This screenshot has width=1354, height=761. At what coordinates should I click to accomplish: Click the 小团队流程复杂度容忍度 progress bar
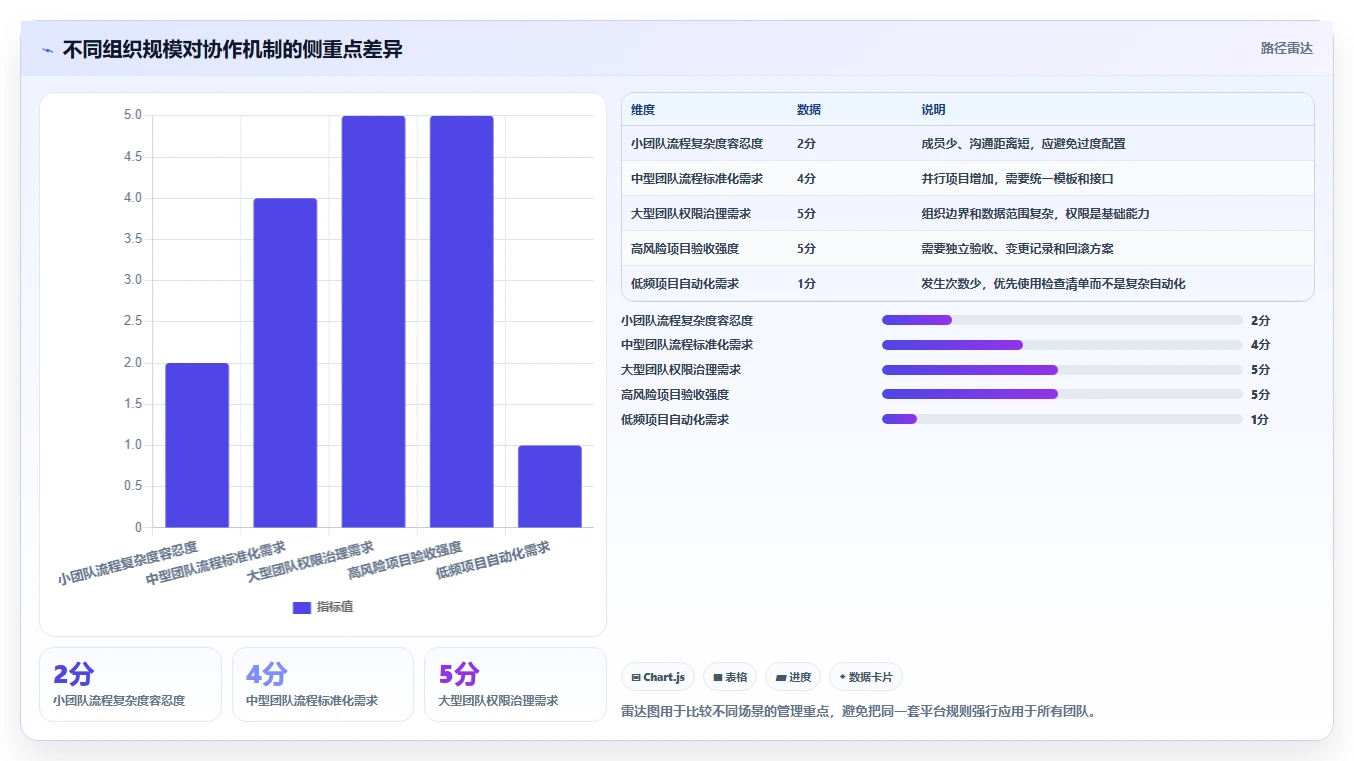[1062, 320]
